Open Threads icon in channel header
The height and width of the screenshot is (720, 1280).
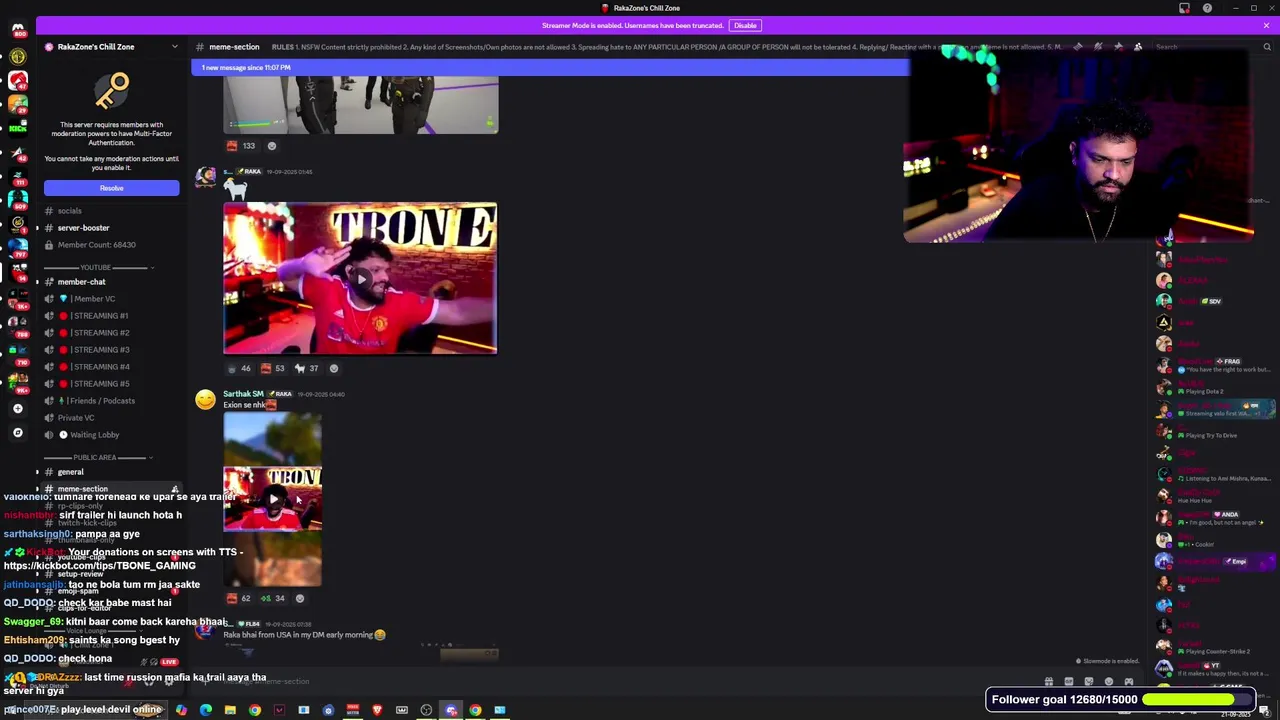coord(1078,47)
